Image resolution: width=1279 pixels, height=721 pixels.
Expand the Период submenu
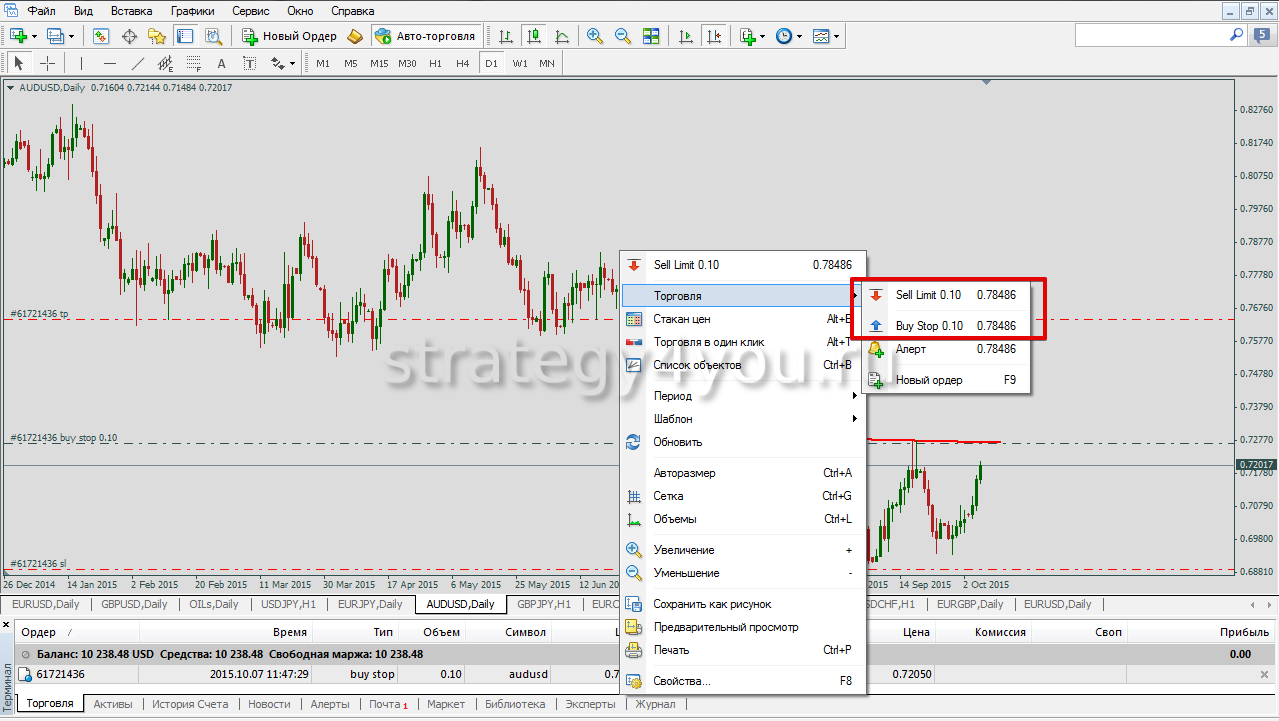pyautogui.click(x=741, y=396)
